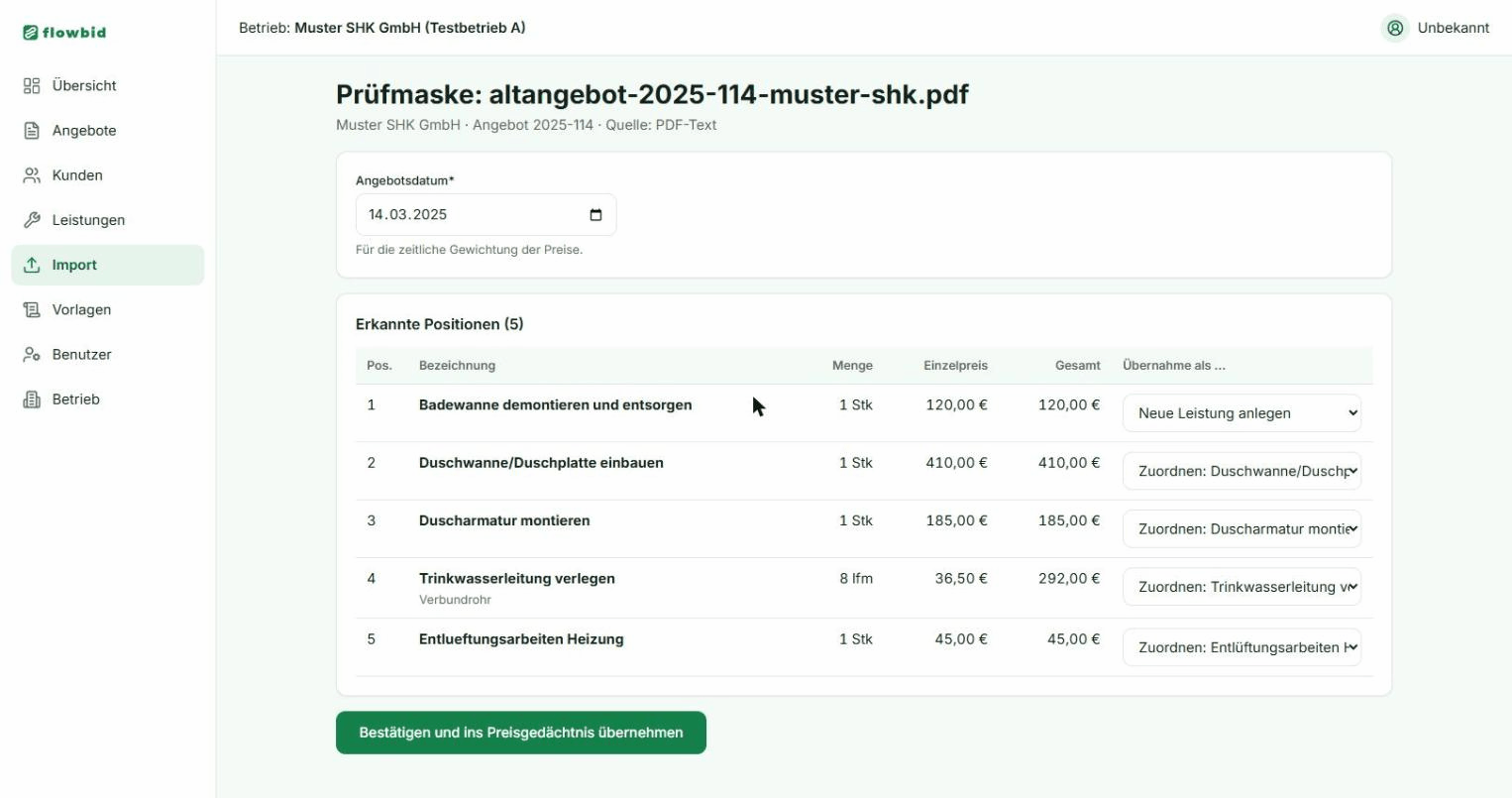Click the Übernahme als ... column header
The width and height of the screenshot is (1512, 798).
(x=1174, y=366)
